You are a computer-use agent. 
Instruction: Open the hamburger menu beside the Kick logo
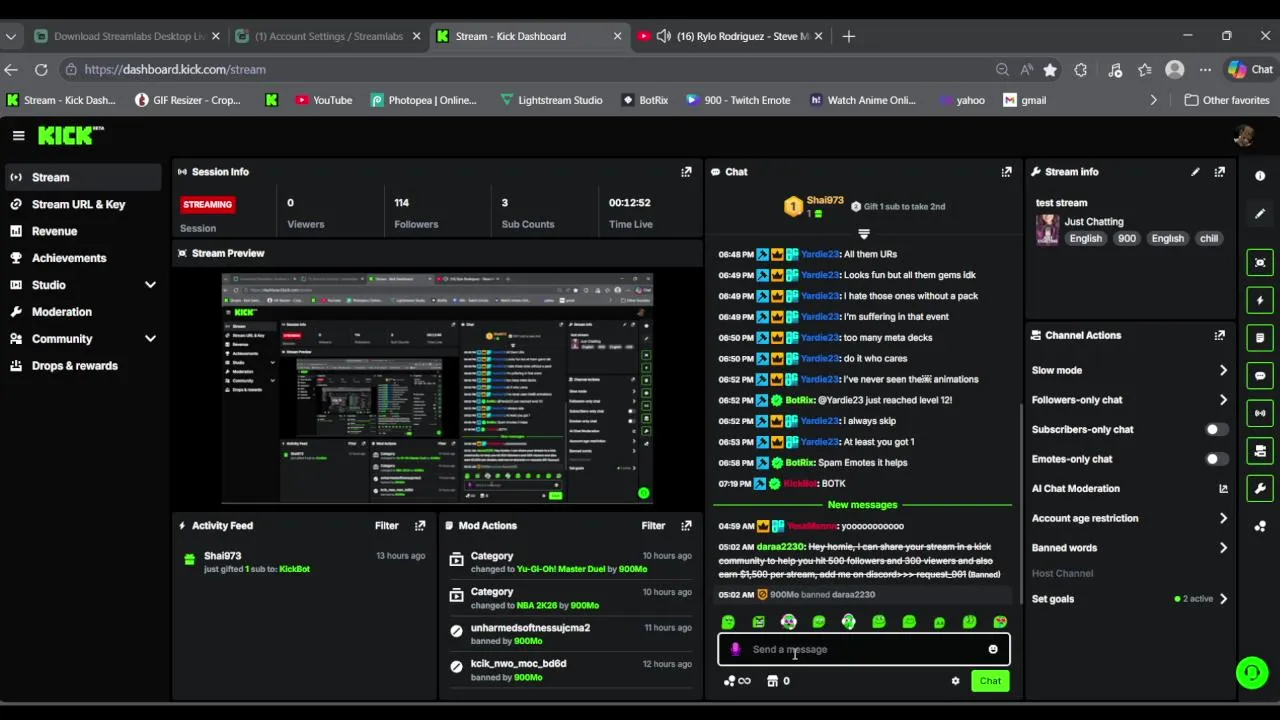coord(18,135)
